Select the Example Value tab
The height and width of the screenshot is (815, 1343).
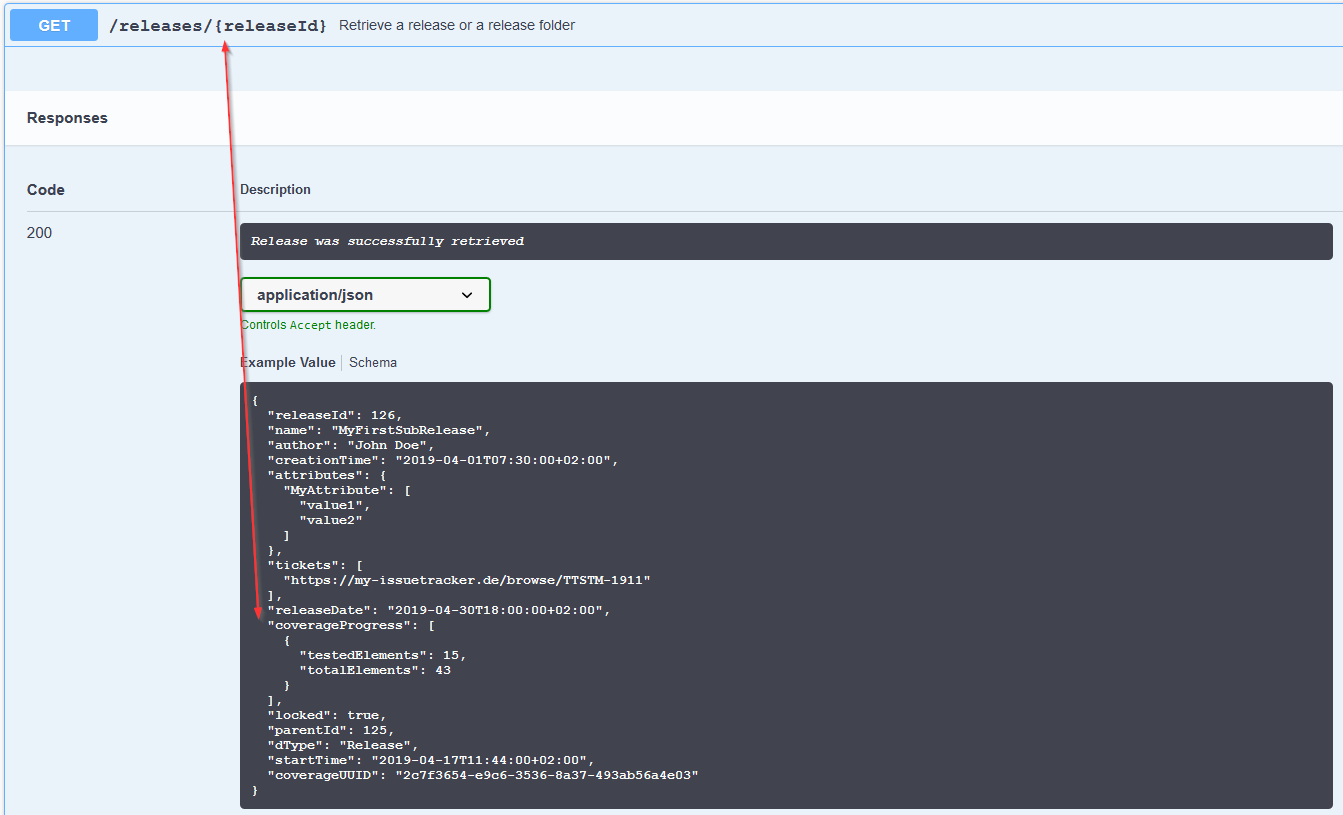coord(288,362)
